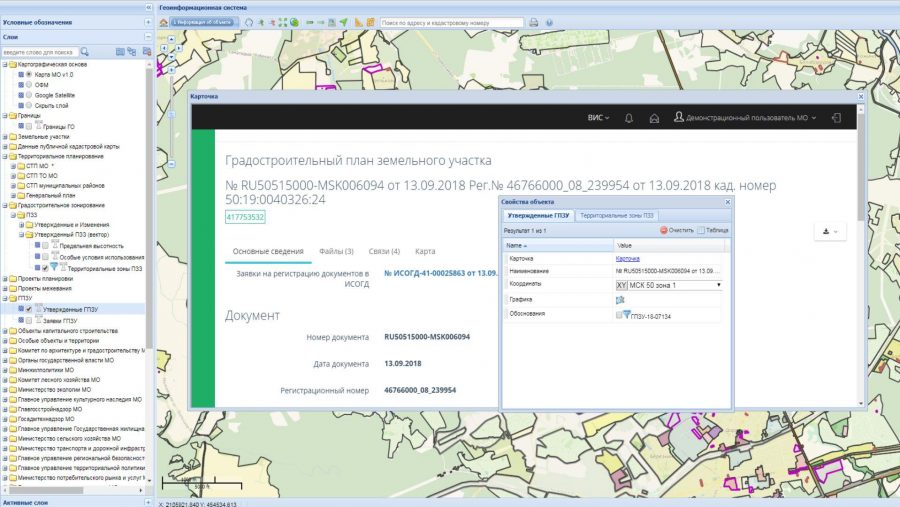Switch to the Файлы (3) tab
This screenshot has height=507, width=900.
(336, 251)
